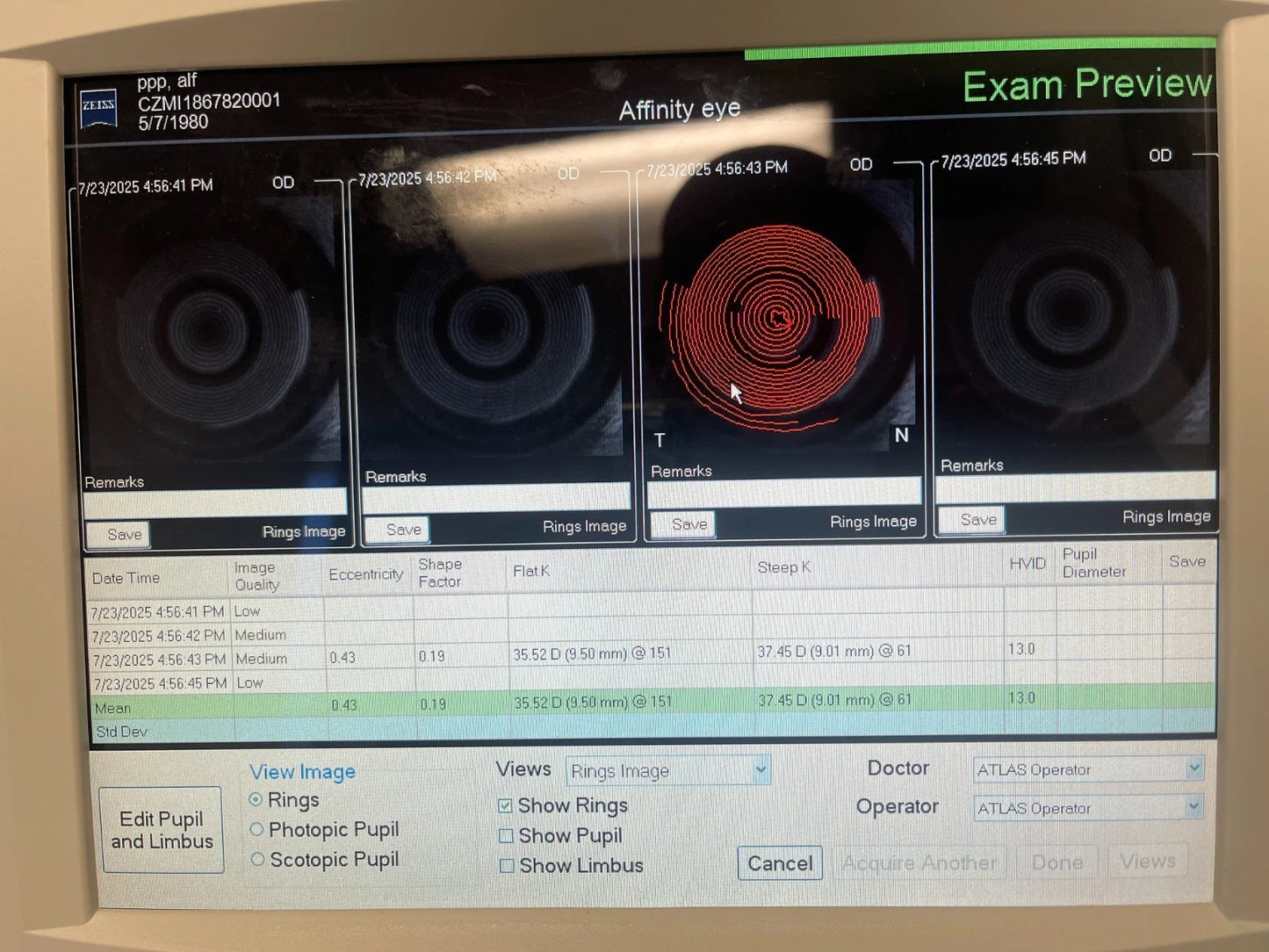
Task: Click the Mean row Flat K value
Action: pos(593,703)
